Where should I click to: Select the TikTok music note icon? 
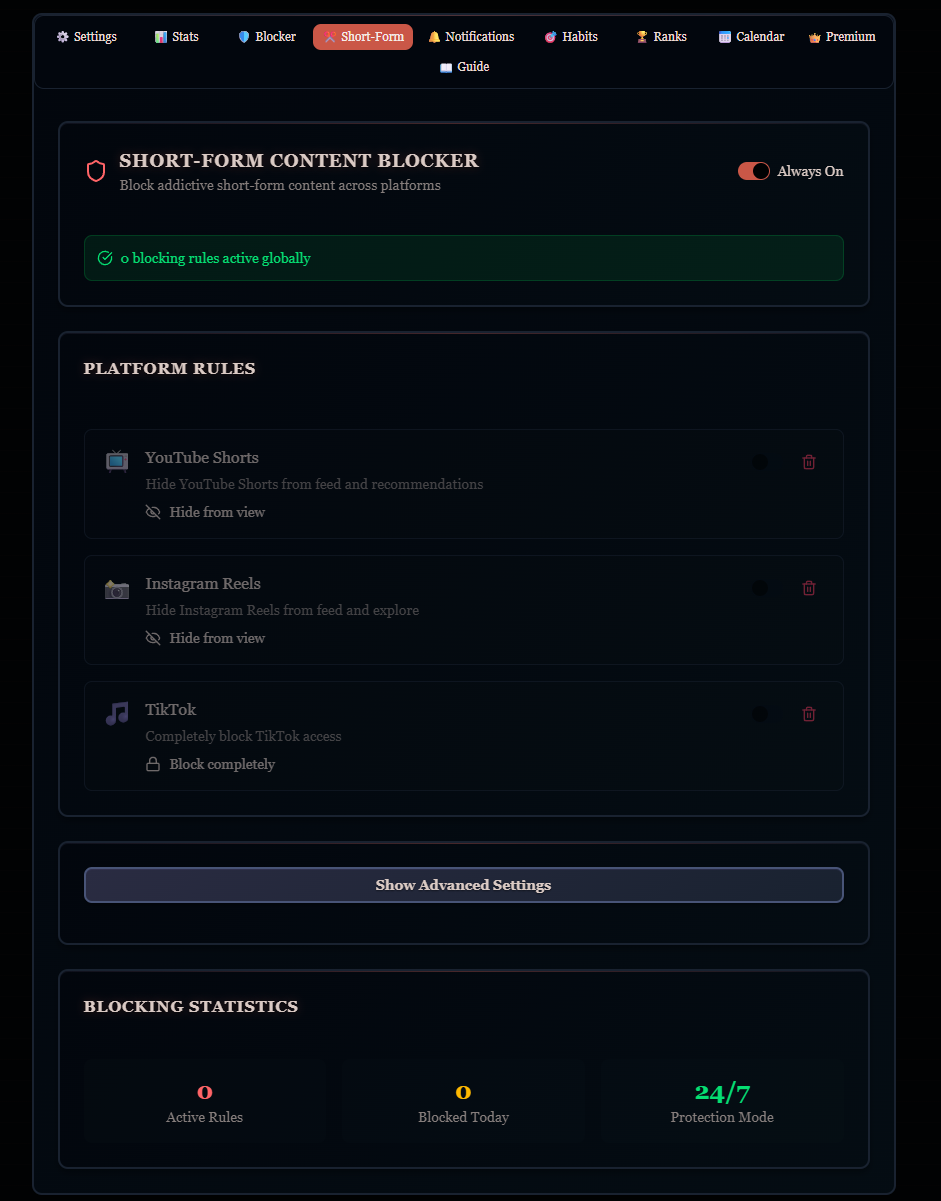[x=116, y=713]
